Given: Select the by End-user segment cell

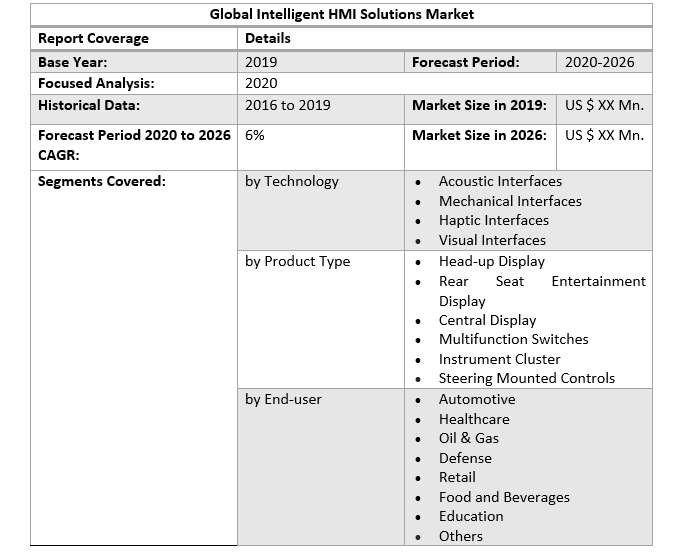Looking at the screenshot, I should click(x=283, y=399).
